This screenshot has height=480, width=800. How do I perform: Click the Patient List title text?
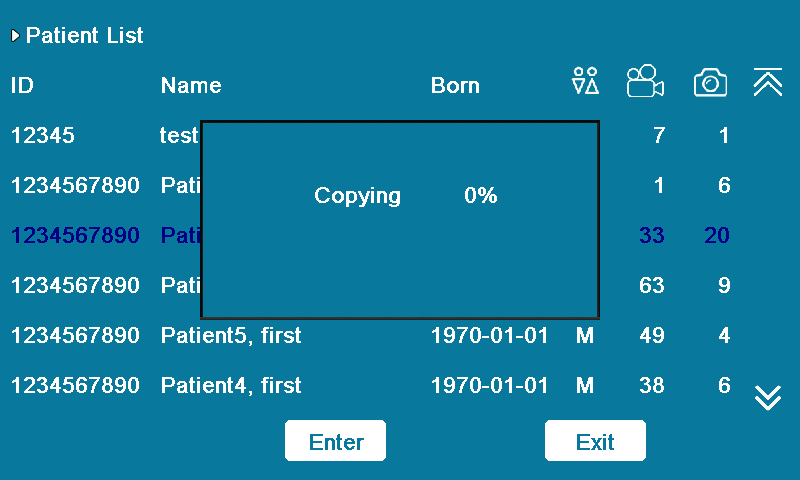click(85, 36)
